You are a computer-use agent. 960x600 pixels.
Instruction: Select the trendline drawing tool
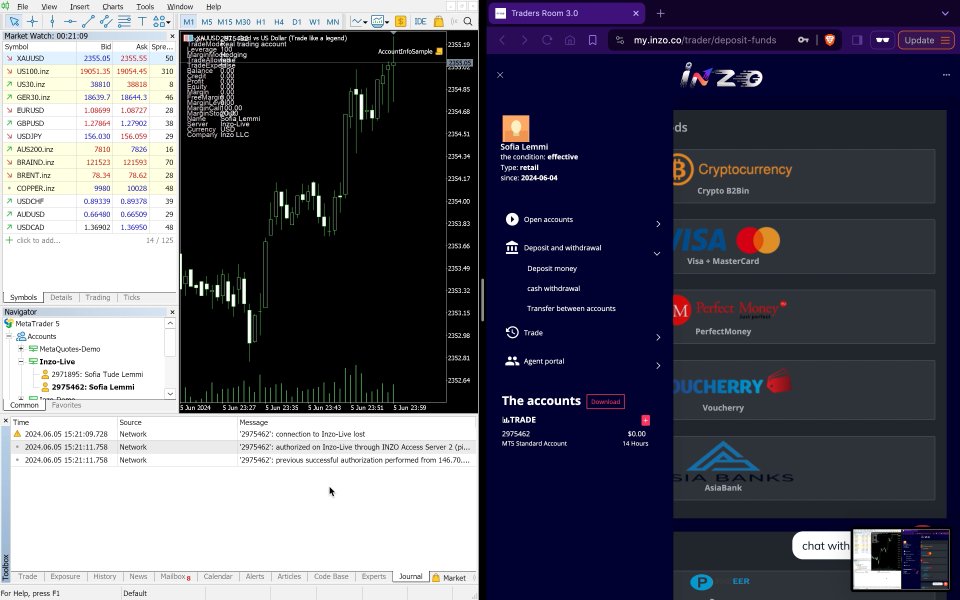[x=88, y=21]
